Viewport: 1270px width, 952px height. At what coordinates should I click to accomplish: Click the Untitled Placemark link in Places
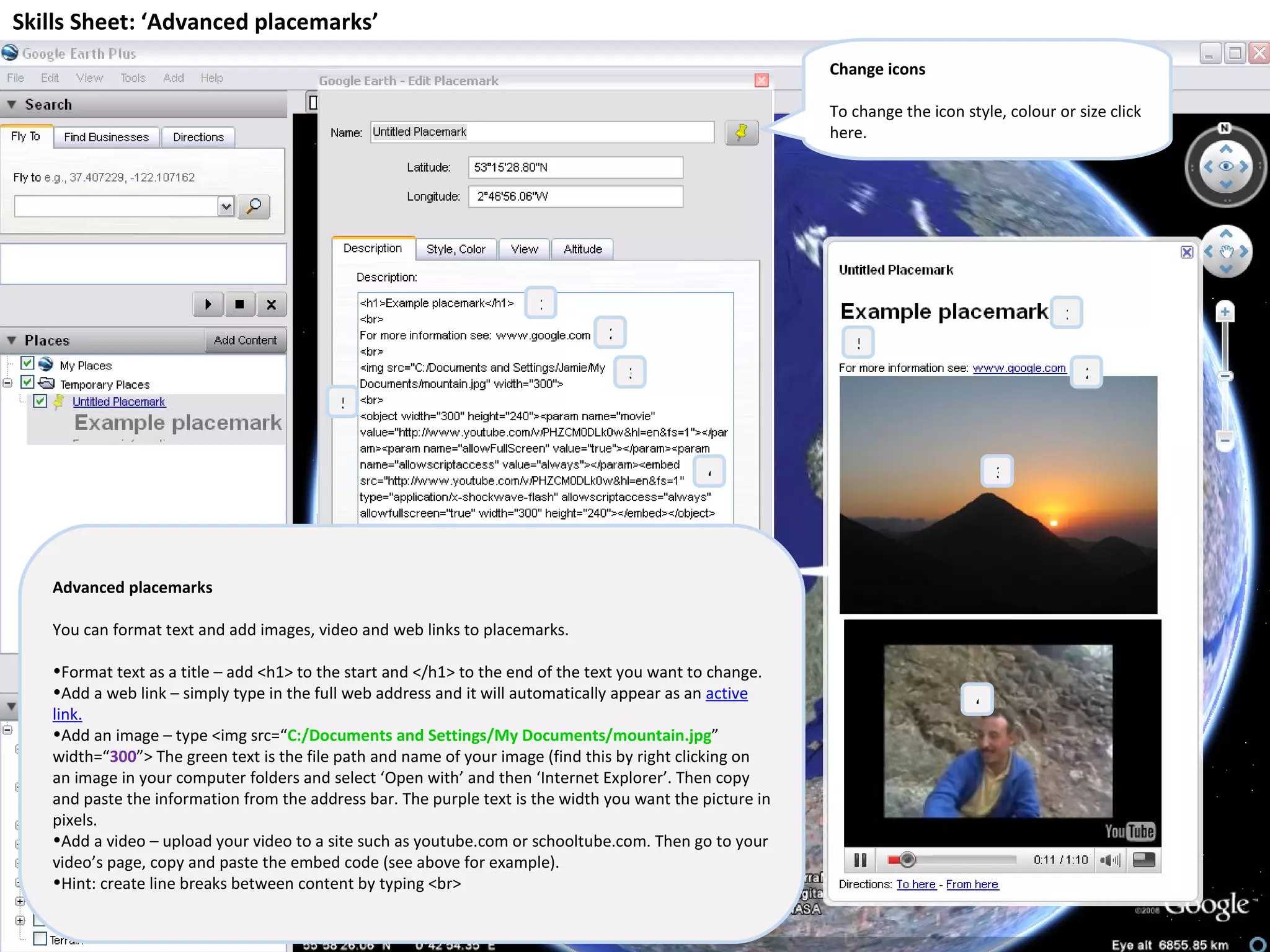[x=119, y=402]
